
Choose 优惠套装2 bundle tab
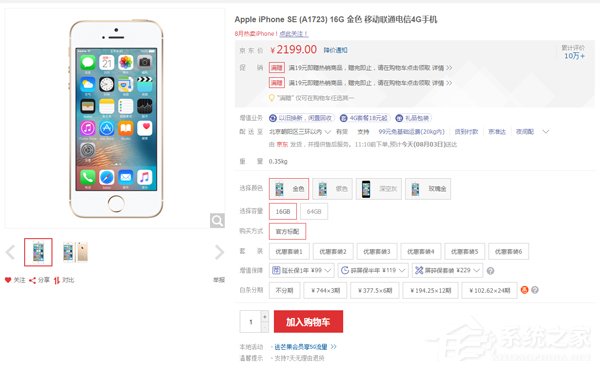tap(333, 251)
